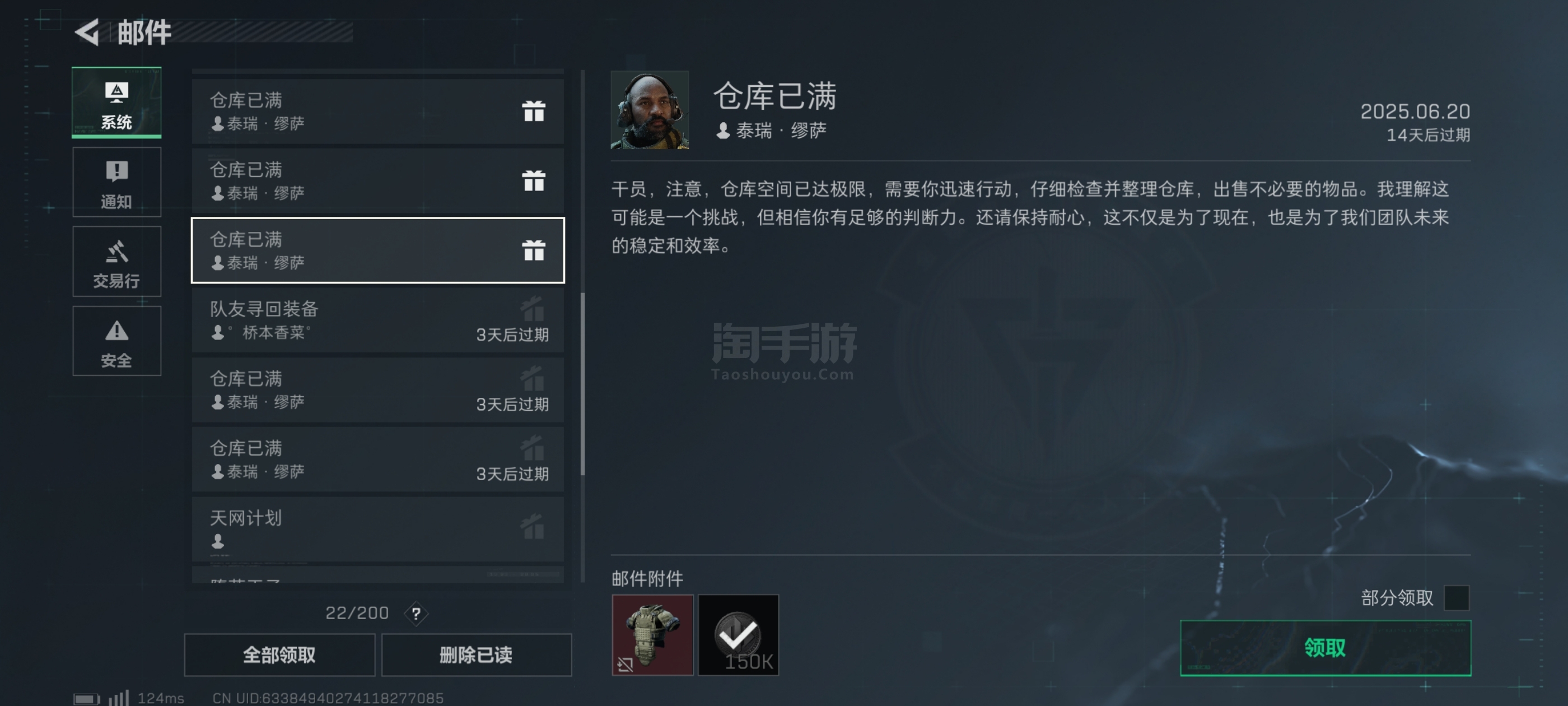Open the 系统 mail tab
This screenshot has height=706, width=1568.
[x=116, y=103]
